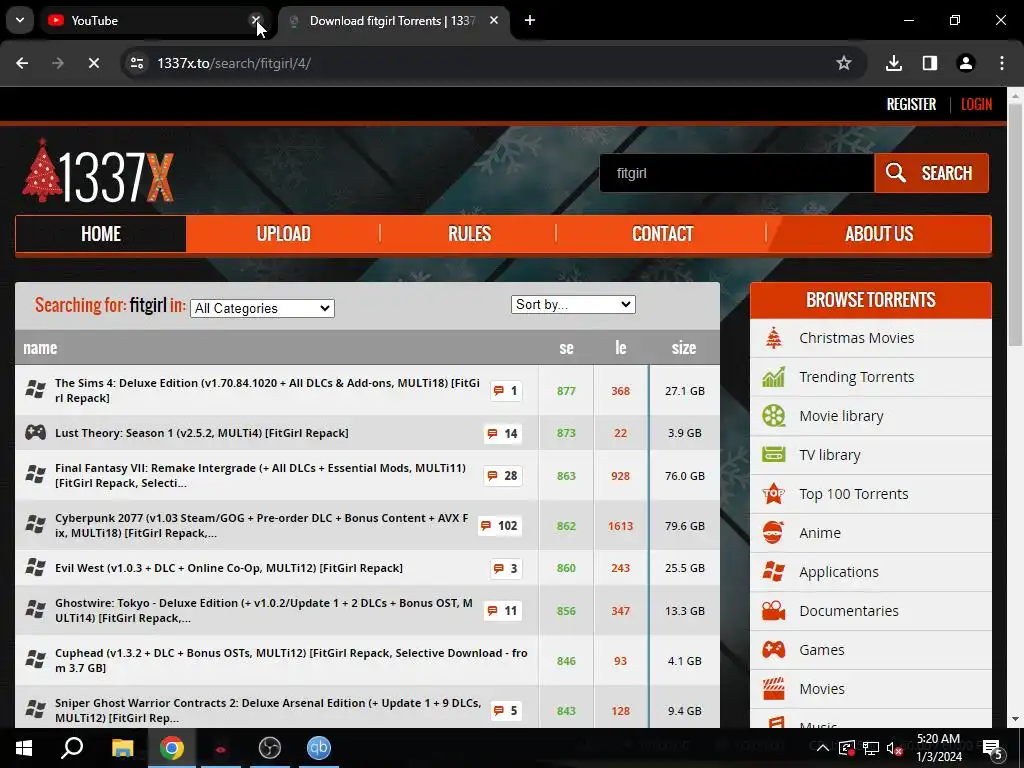Screen dimensions: 1024x768
Task: Show hidden system tray icons
Action: [x=823, y=748]
